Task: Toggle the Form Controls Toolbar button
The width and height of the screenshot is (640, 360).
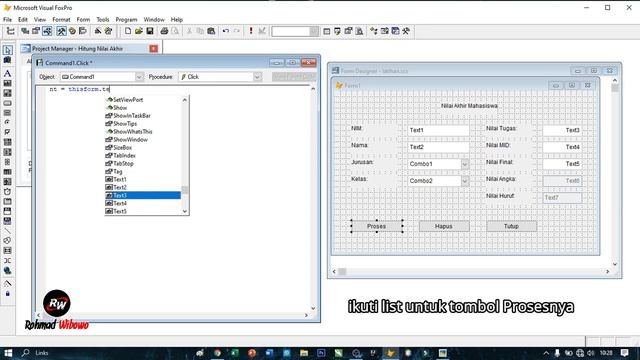Action: click(61, 31)
